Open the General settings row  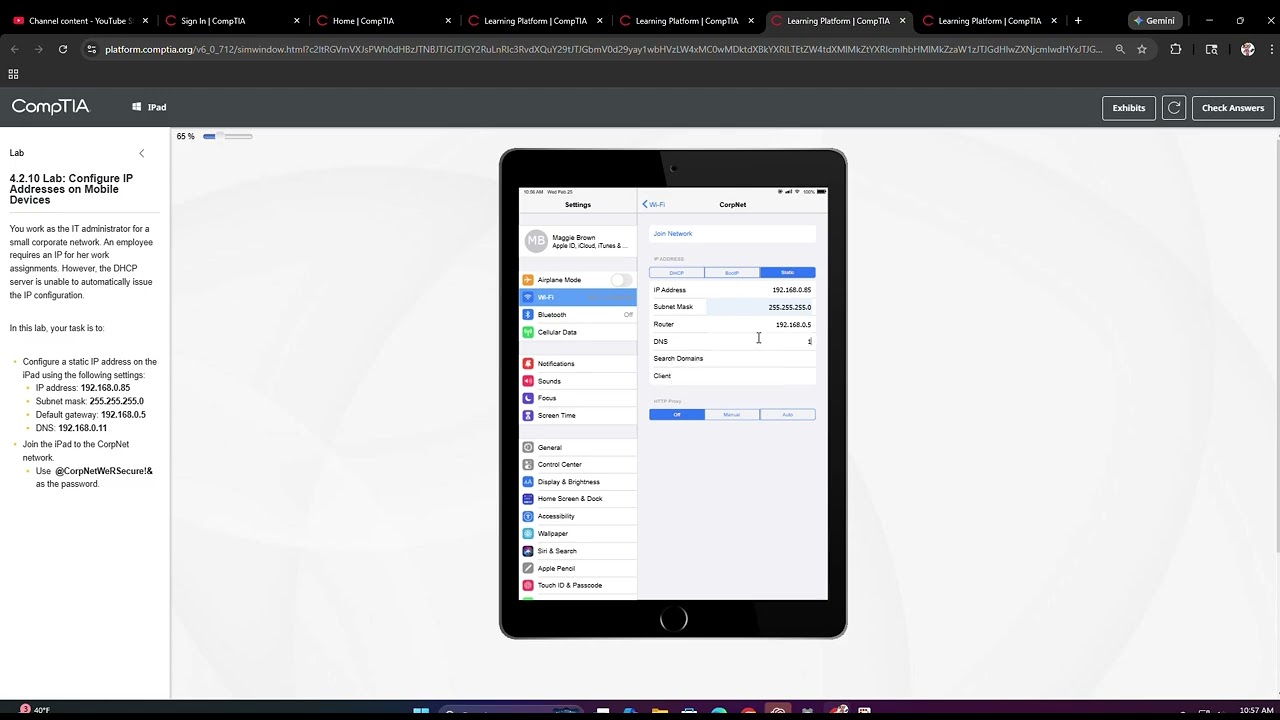pos(578,448)
